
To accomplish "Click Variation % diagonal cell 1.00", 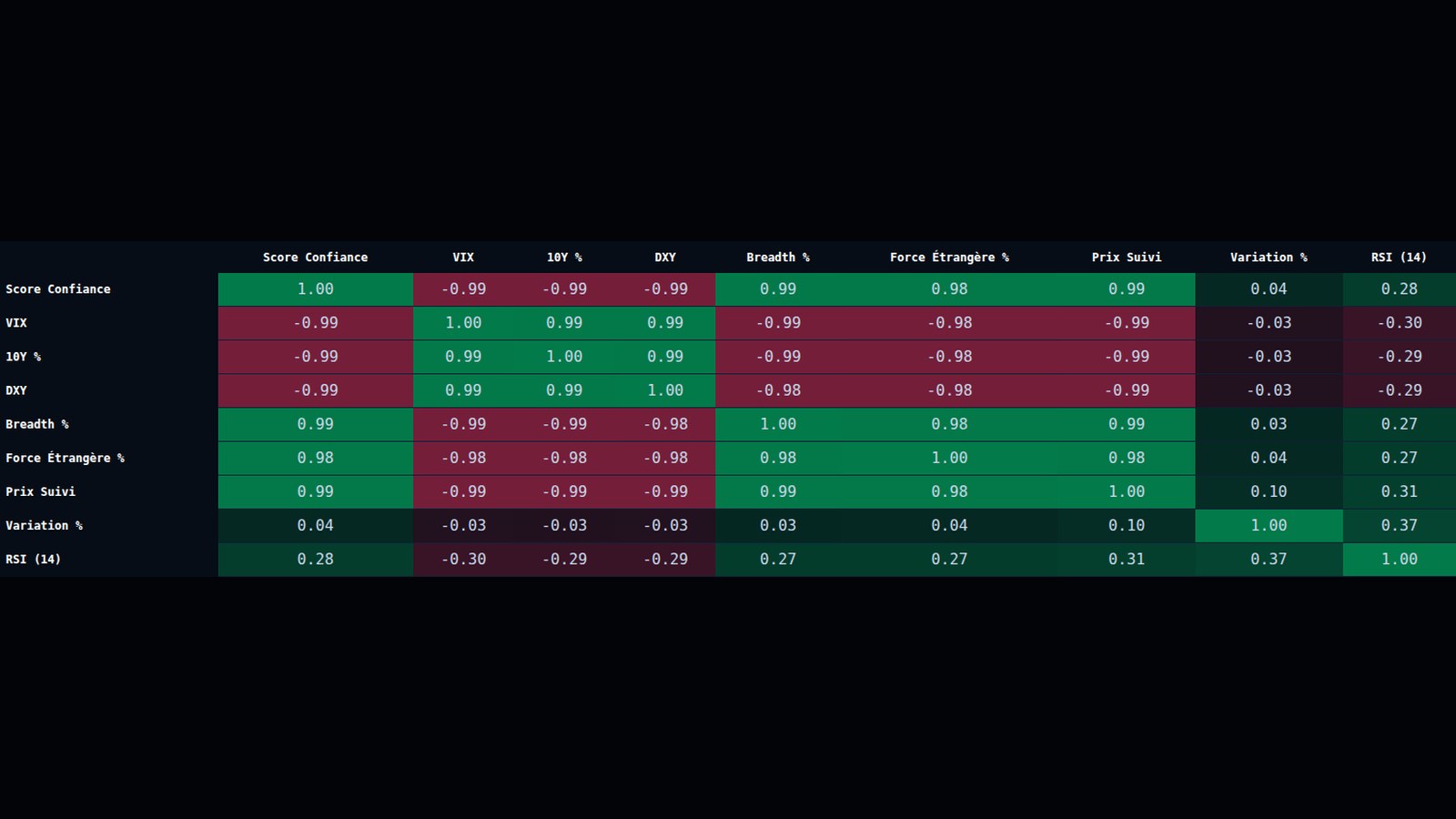I will coord(1269,525).
